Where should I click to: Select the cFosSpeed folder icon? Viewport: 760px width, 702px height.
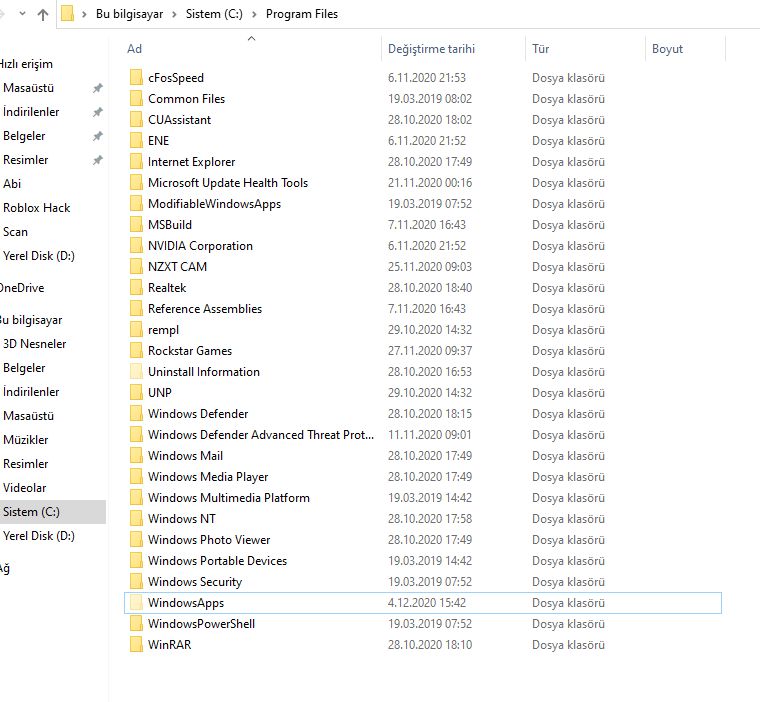(136, 78)
